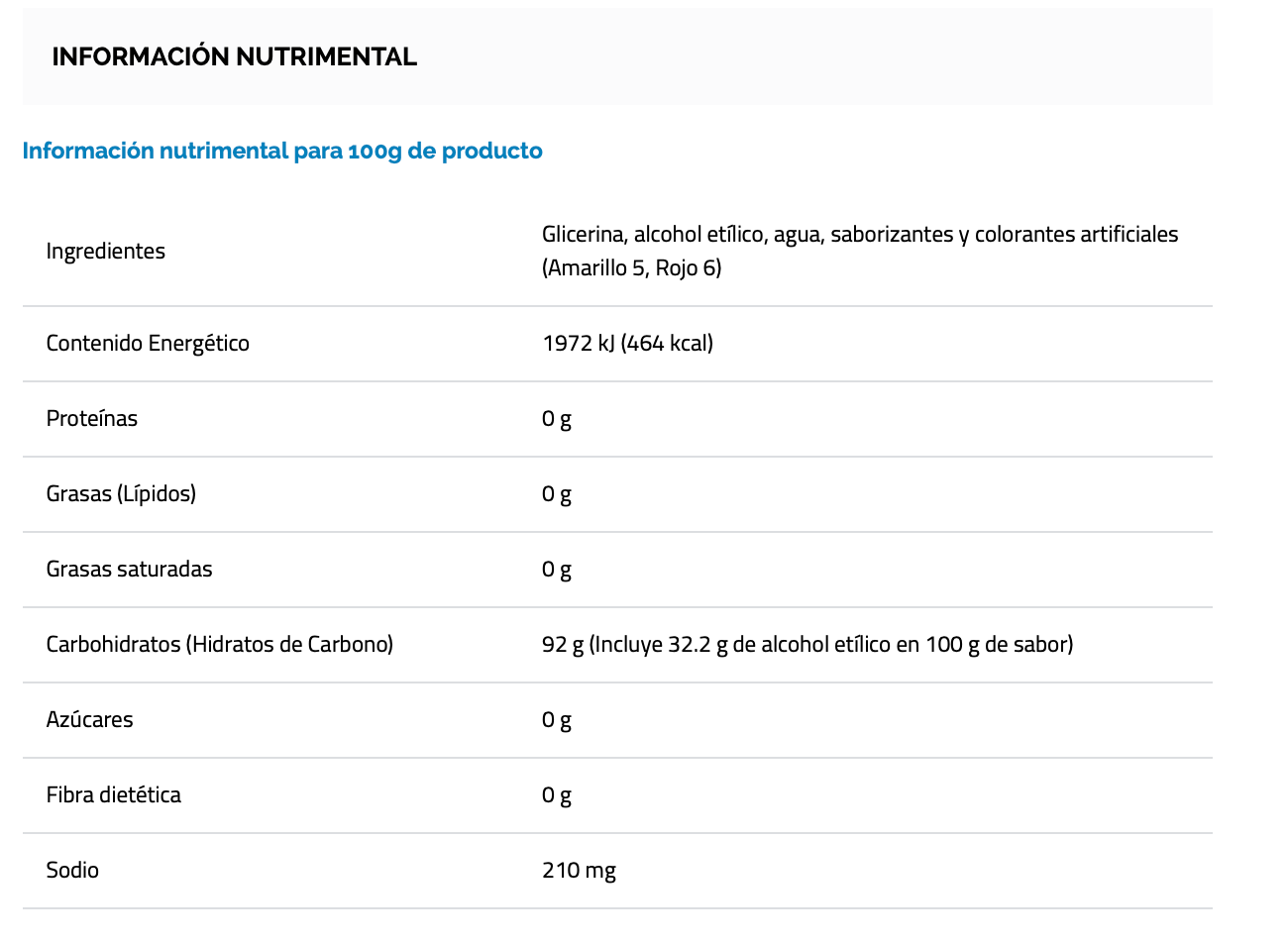
Task: Click the blue 100g de producto heading
Action: tap(282, 151)
